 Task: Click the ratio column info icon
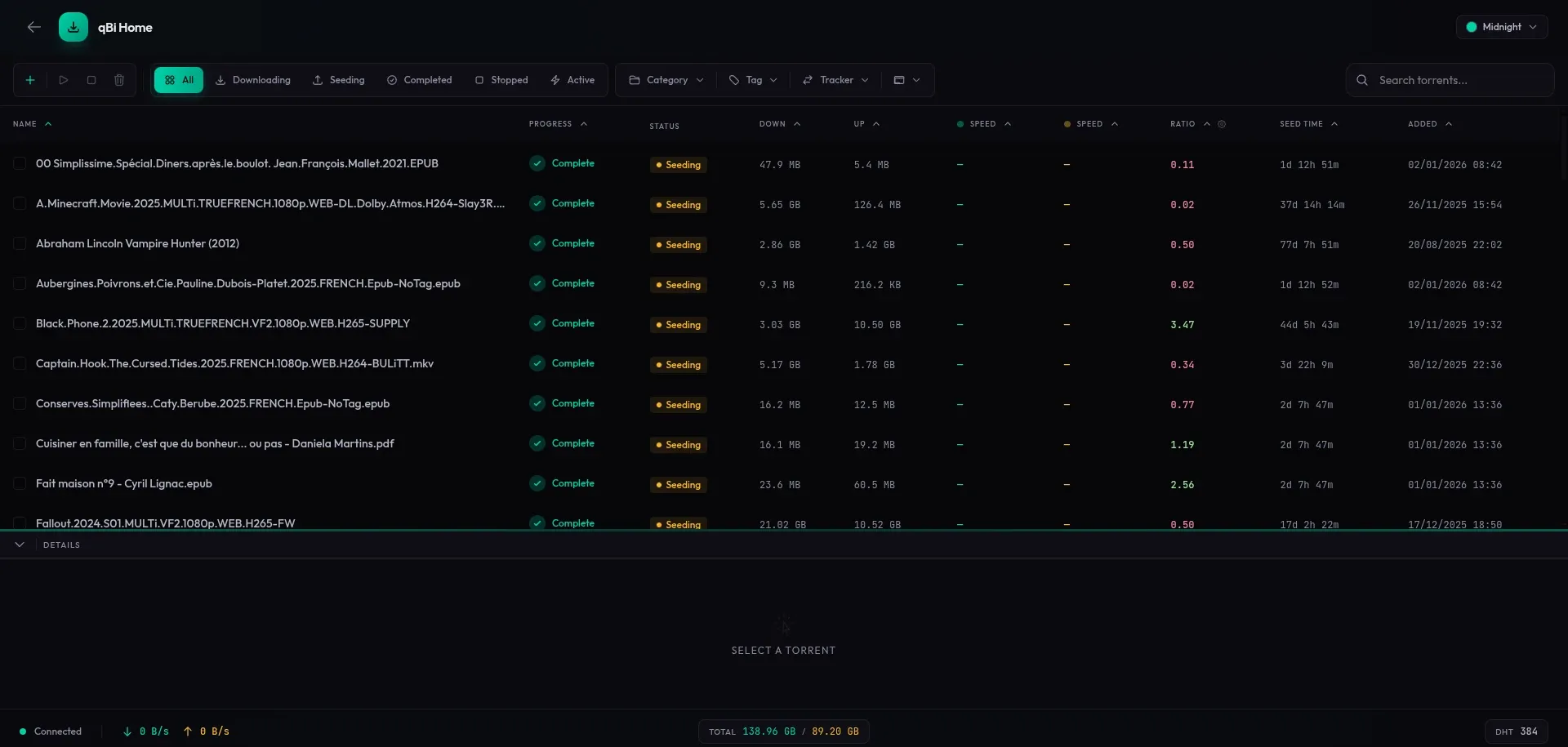tap(1222, 124)
